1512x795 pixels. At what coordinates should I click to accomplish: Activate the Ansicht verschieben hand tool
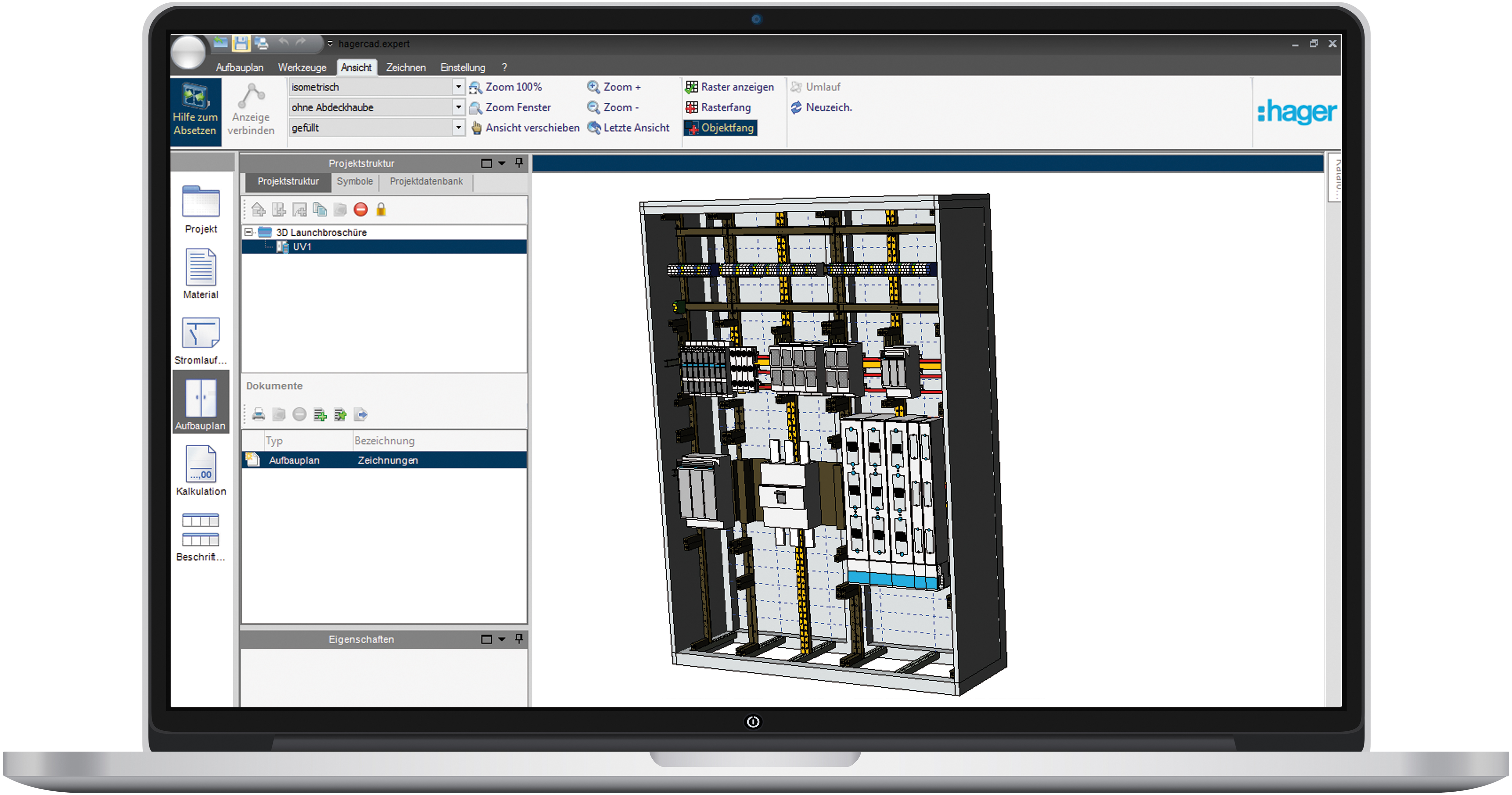click(477, 128)
